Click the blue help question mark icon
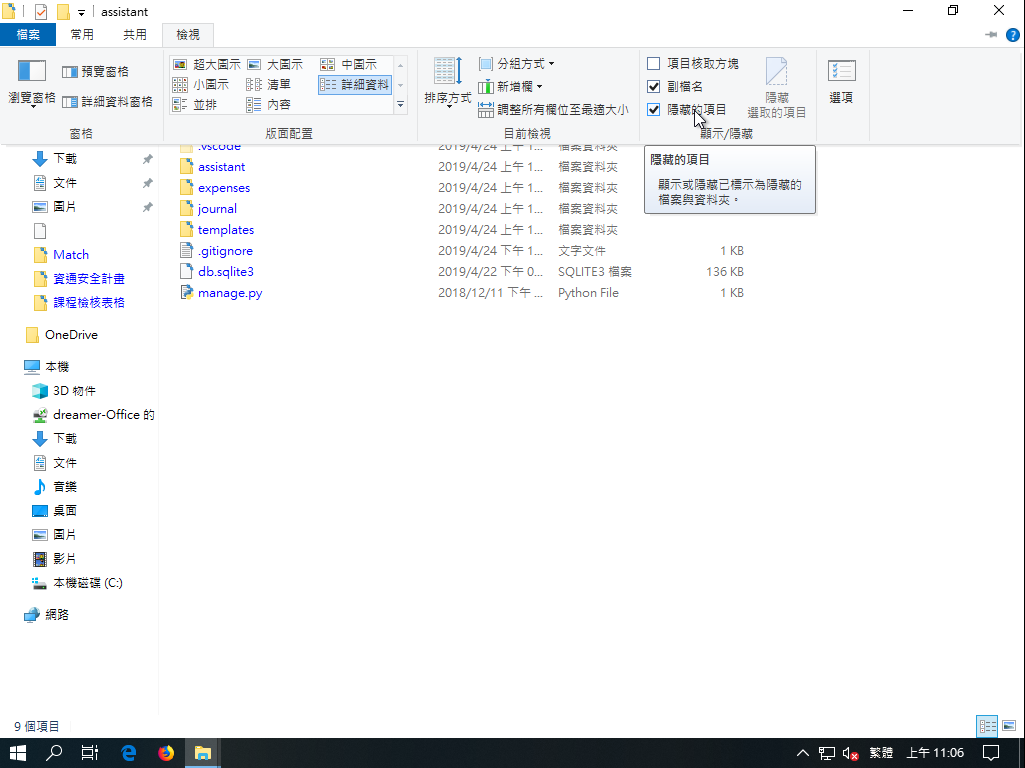 1013,35
